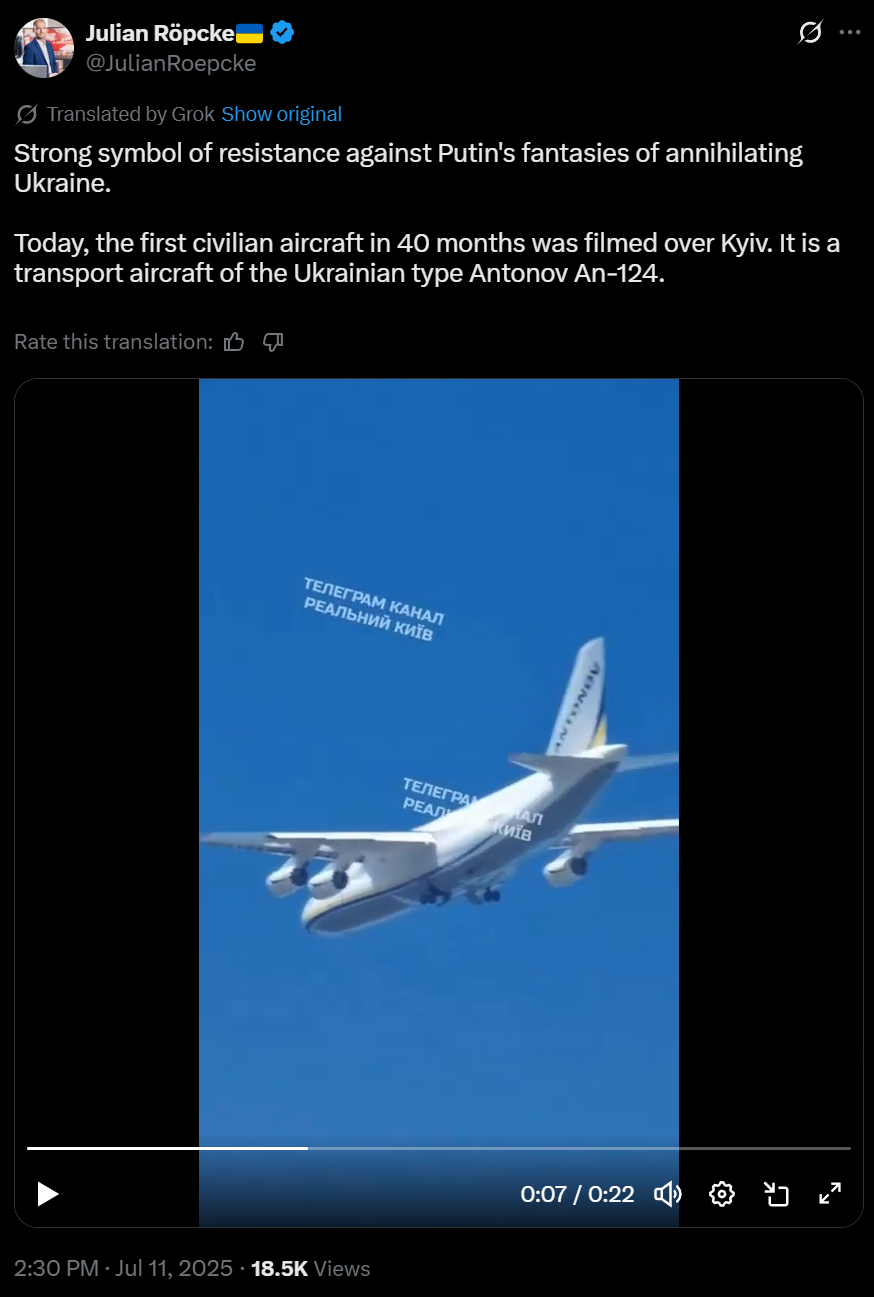874x1297 pixels.
Task: Rate the translation with thumbs up
Action: coord(235,342)
